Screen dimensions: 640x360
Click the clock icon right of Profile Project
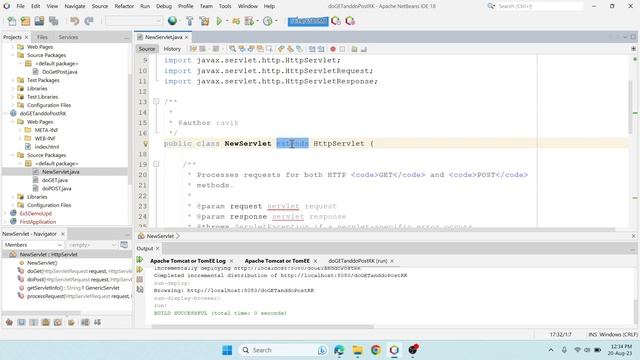268,21
